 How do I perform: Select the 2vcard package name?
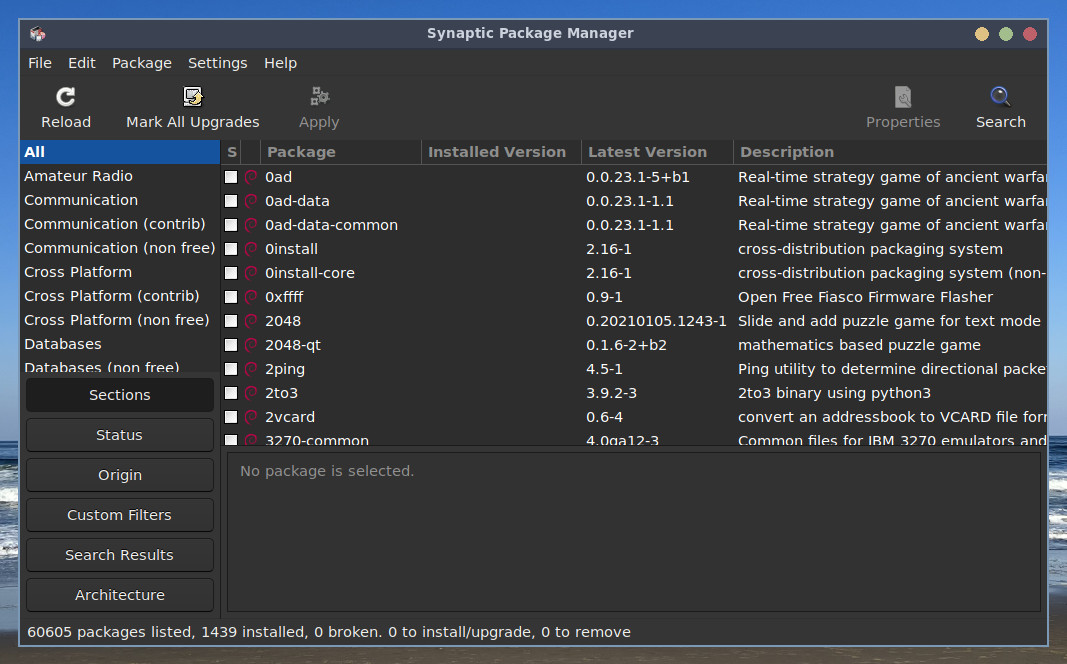(x=290, y=417)
